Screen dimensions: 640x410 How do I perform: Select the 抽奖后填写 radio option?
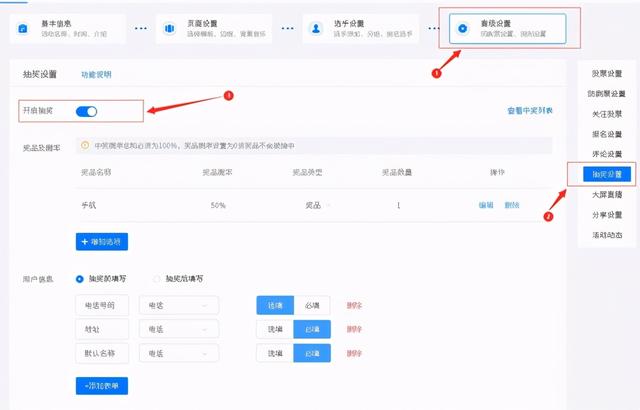pos(156,279)
